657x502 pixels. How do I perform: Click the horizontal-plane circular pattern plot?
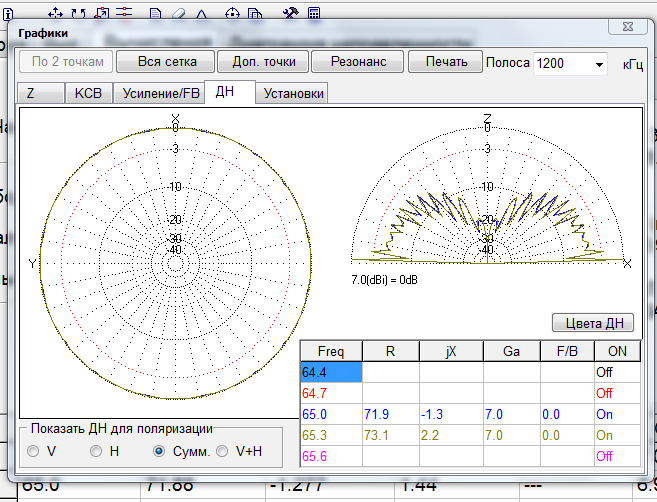click(175, 263)
